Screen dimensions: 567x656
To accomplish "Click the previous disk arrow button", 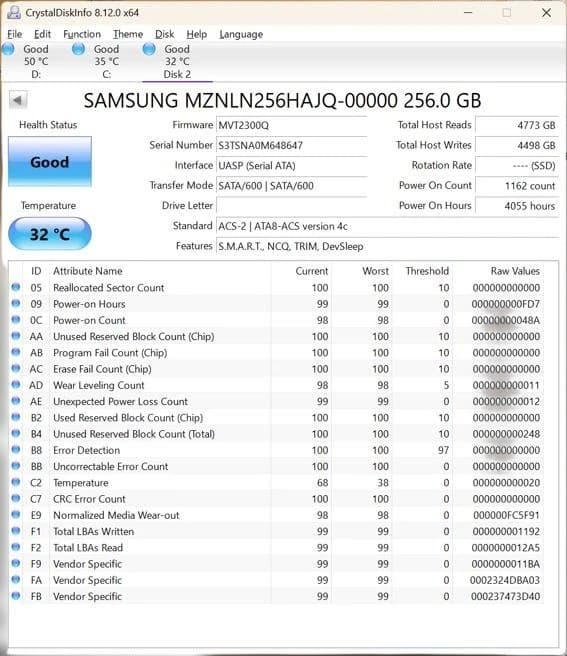I will [x=18, y=100].
